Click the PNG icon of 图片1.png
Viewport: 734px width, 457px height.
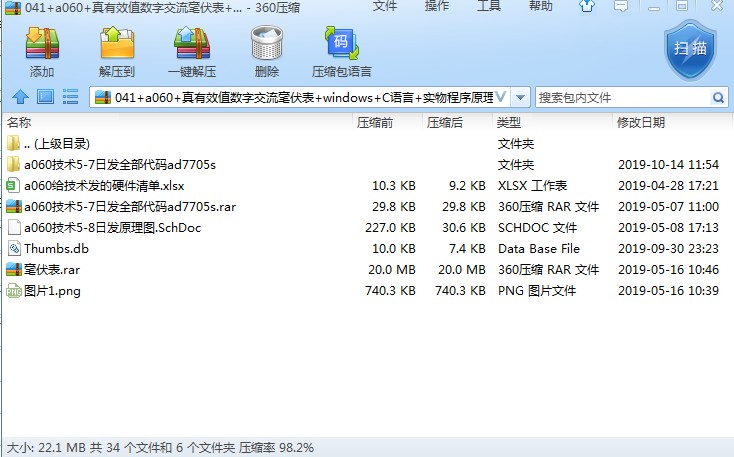(x=14, y=291)
